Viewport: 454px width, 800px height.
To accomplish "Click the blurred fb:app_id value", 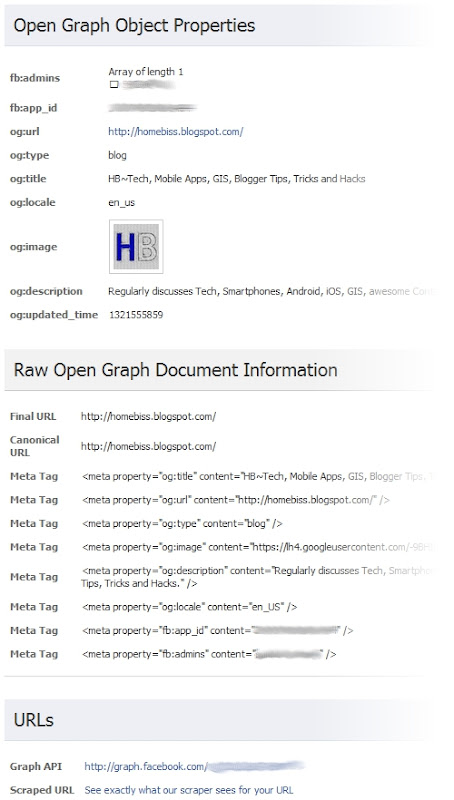I will 153,108.
